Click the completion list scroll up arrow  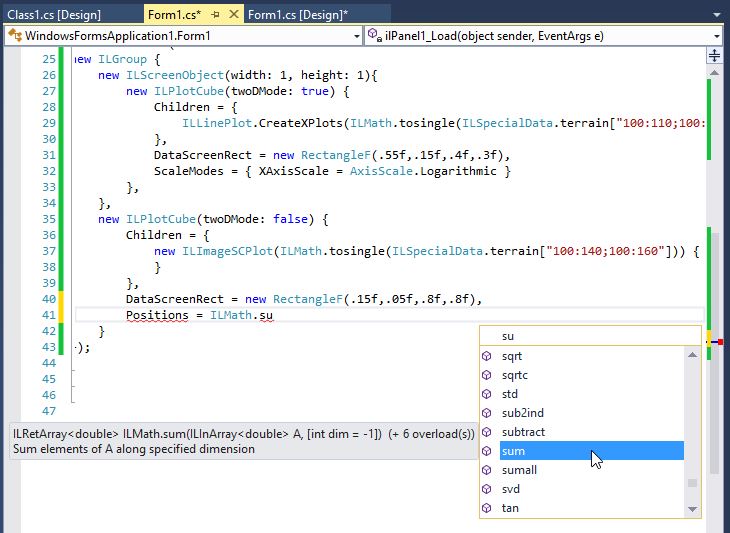tap(692, 355)
